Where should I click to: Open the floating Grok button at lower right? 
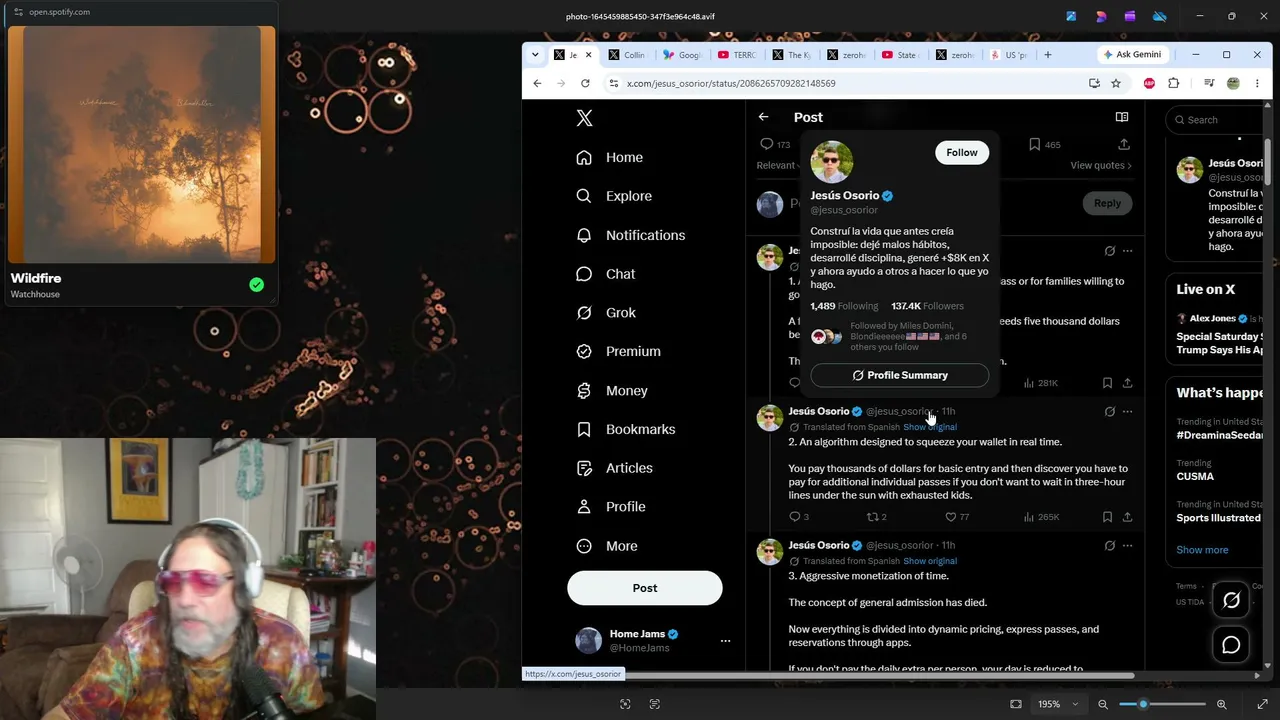pyautogui.click(x=1231, y=600)
